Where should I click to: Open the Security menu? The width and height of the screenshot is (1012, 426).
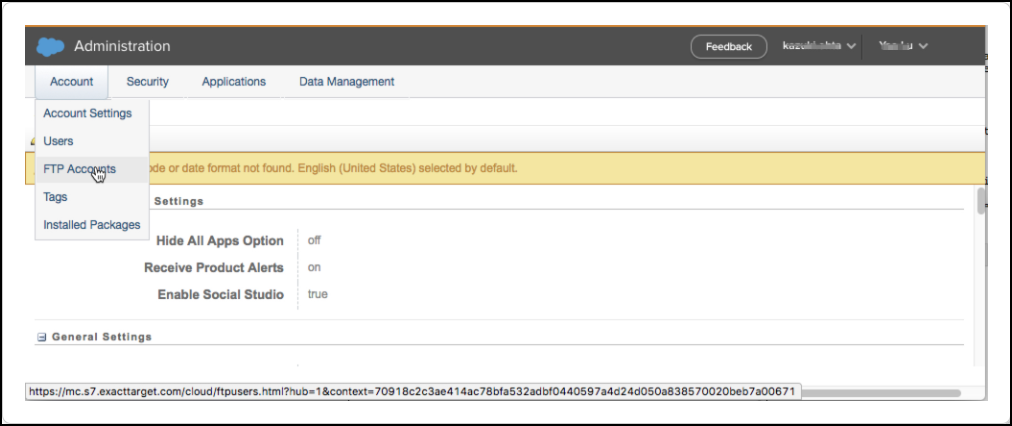click(x=147, y=82)
